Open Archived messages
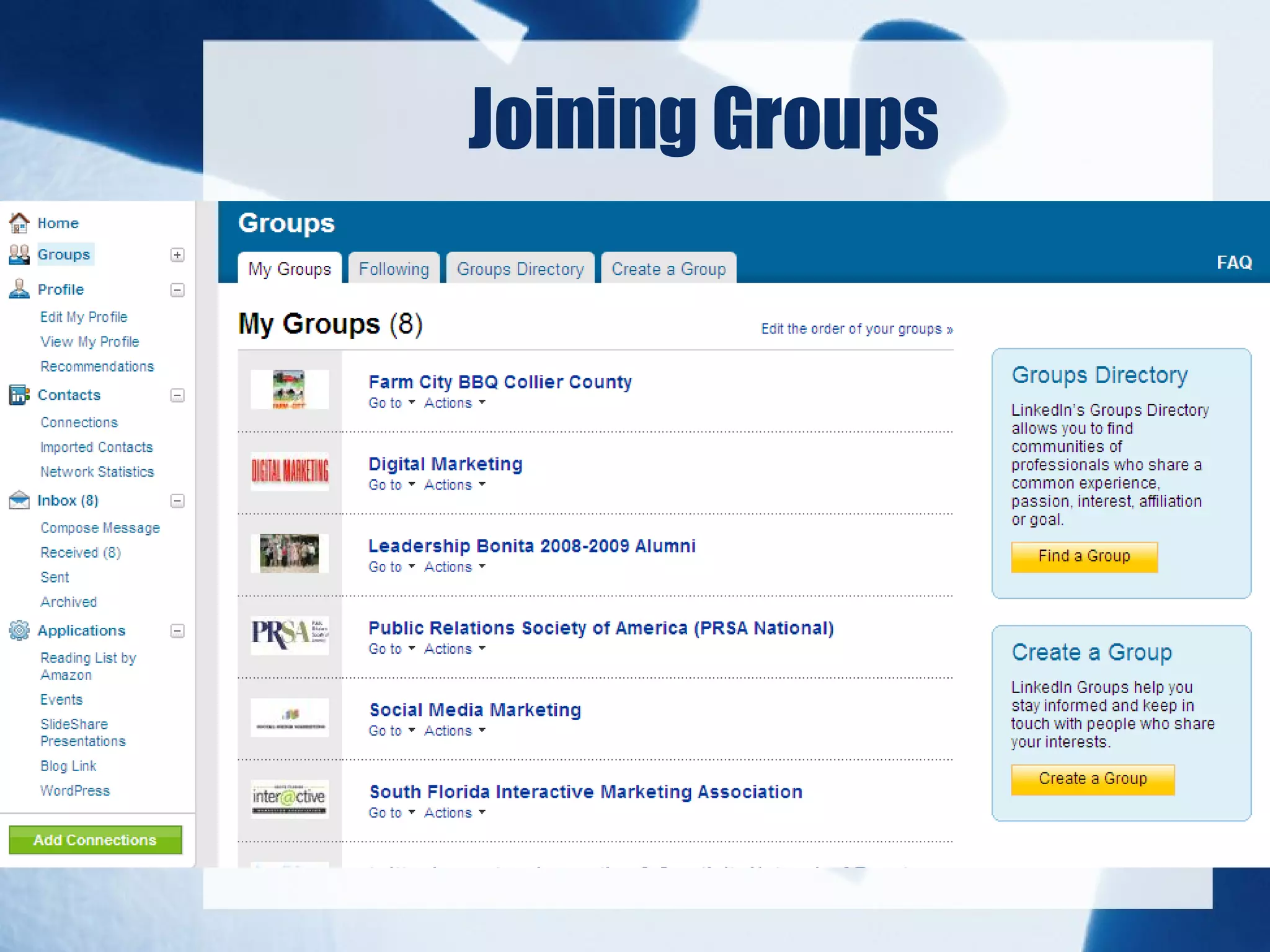1270x952 pixels. [69, 602]
